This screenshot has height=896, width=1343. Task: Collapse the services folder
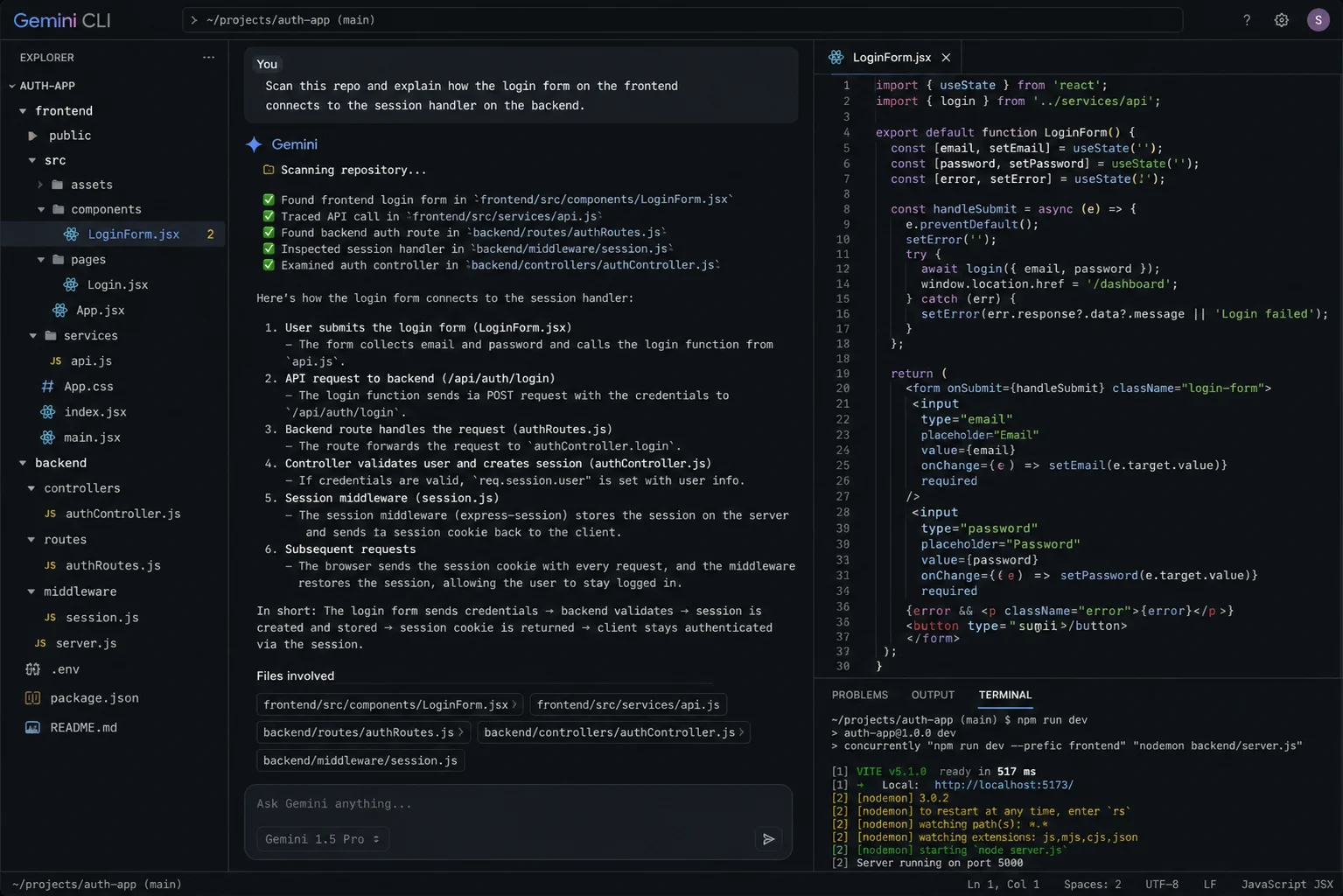(33, 336)
